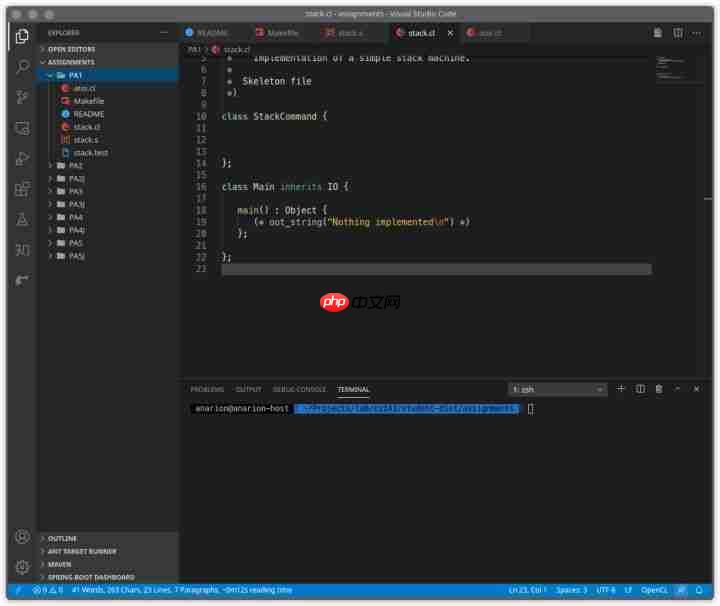Open the terminal shell selector dropdown
This screenshot has width=720, height=606.
[557, 389]
